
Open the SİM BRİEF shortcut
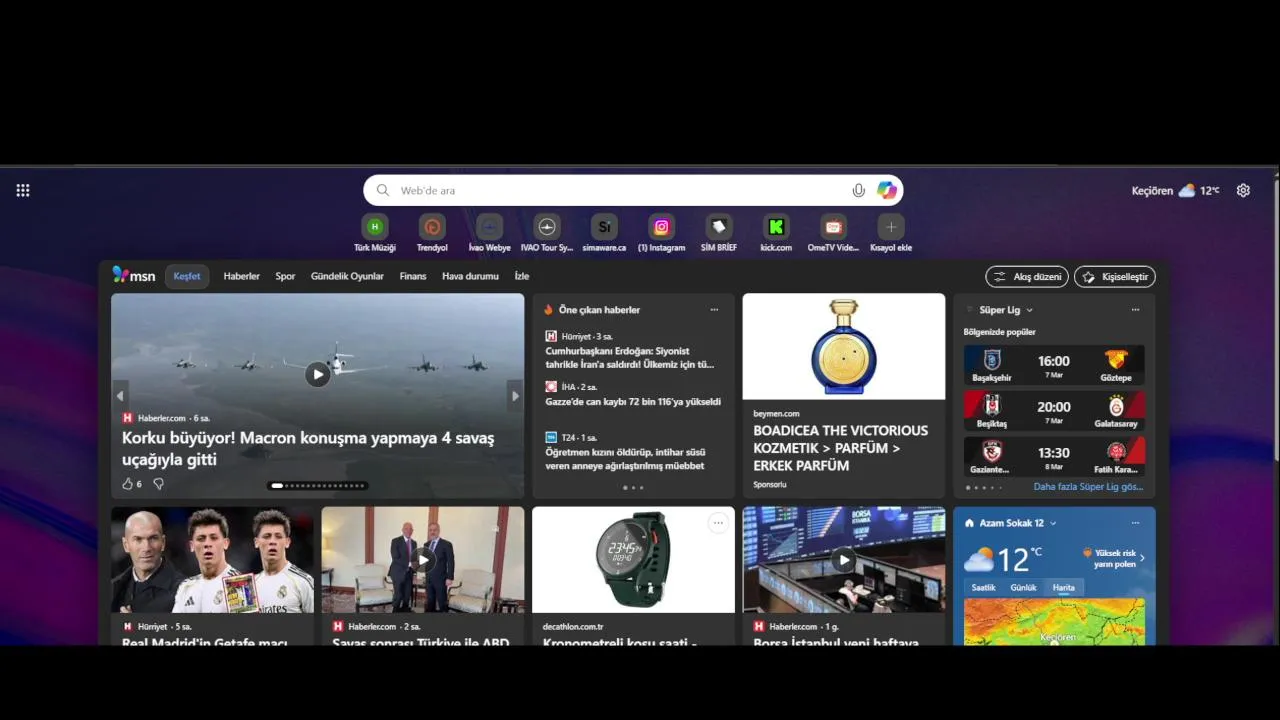[718, 234]
